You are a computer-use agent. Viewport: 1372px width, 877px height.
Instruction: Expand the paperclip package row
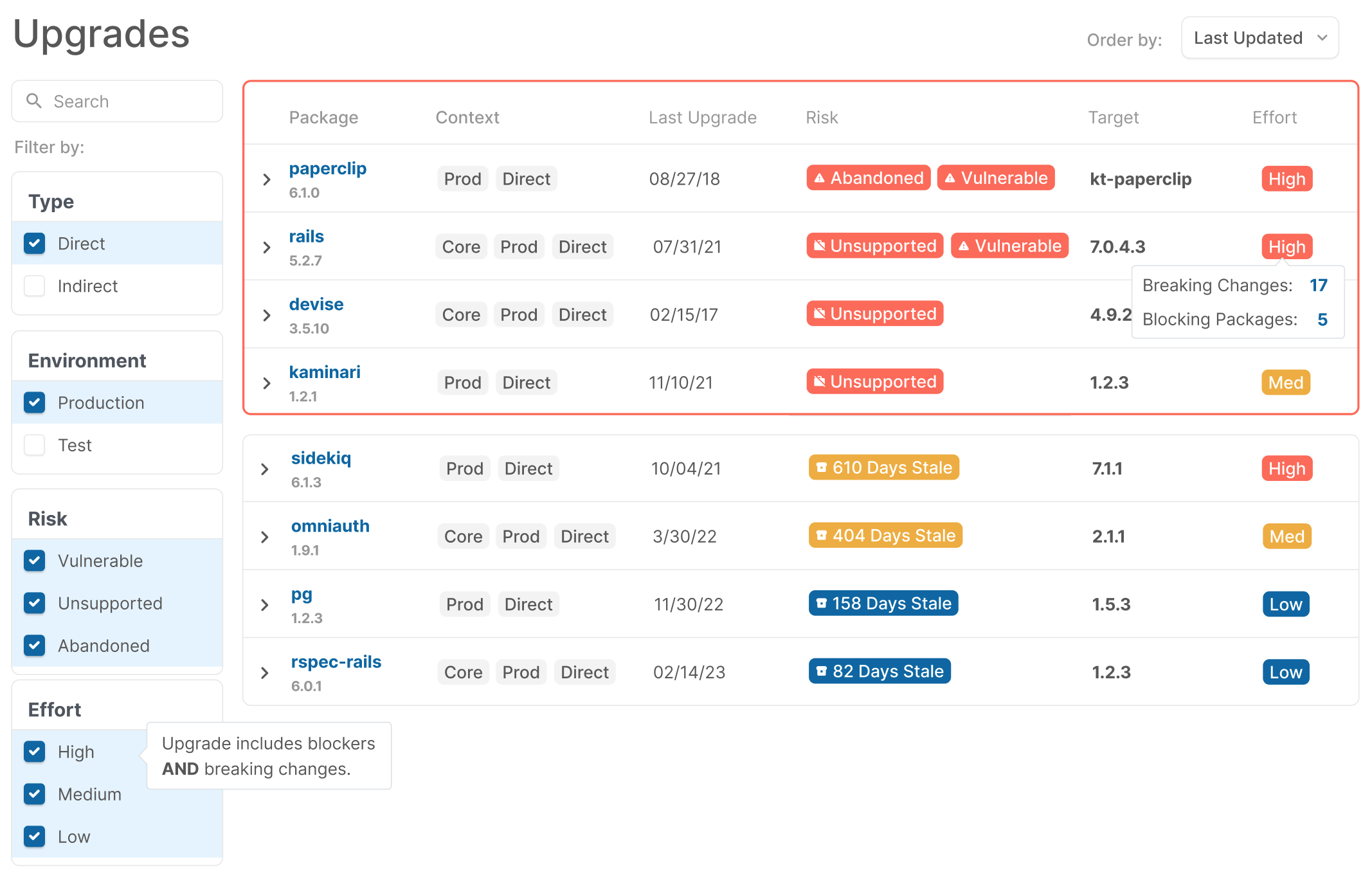(x=267, y=179)
